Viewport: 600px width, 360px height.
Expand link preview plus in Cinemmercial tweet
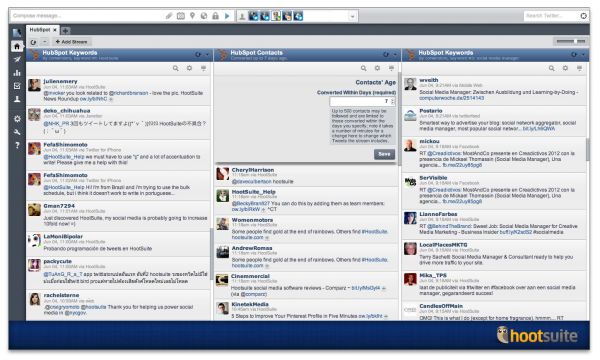(x=383, y=288)
